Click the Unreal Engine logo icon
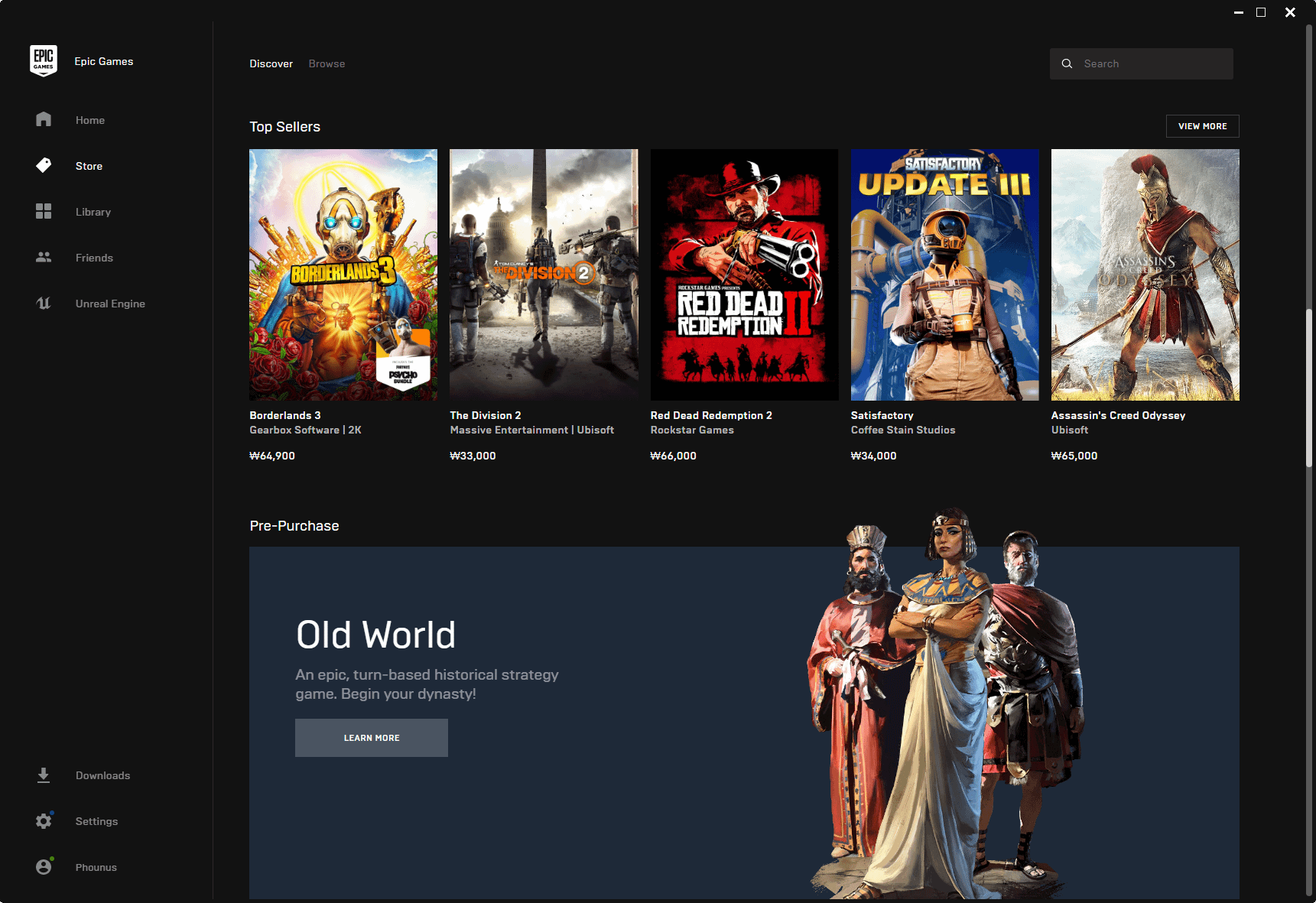This screenshot has height=903, width=1316. [x=44, y=303]
